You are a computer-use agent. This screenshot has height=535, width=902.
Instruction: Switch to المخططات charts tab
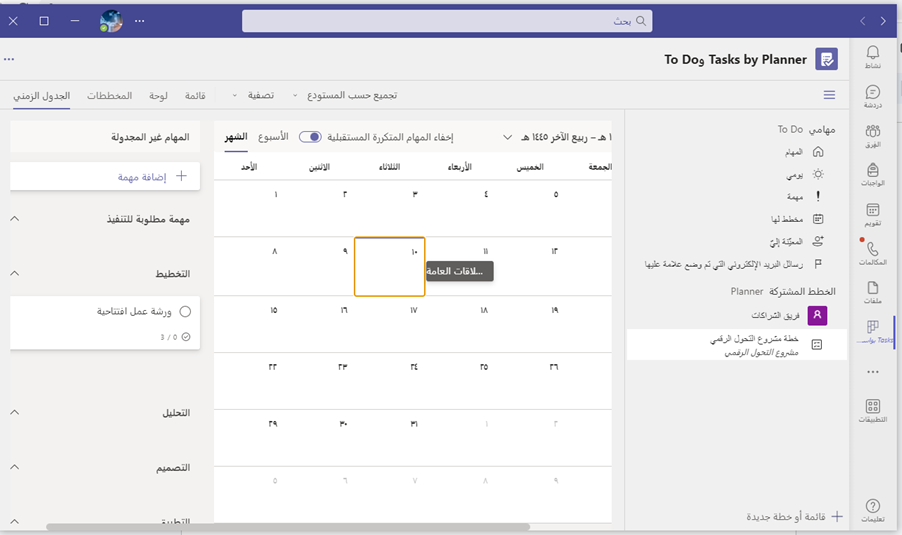[x=109, y=95]
